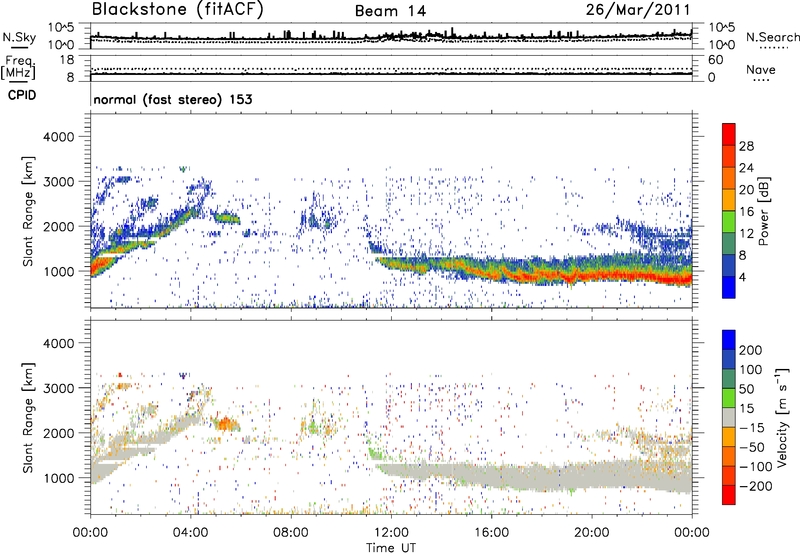Click the 50 label on velocity colorbar
This screenshot has height=554, width=800.
pos(746,389)
